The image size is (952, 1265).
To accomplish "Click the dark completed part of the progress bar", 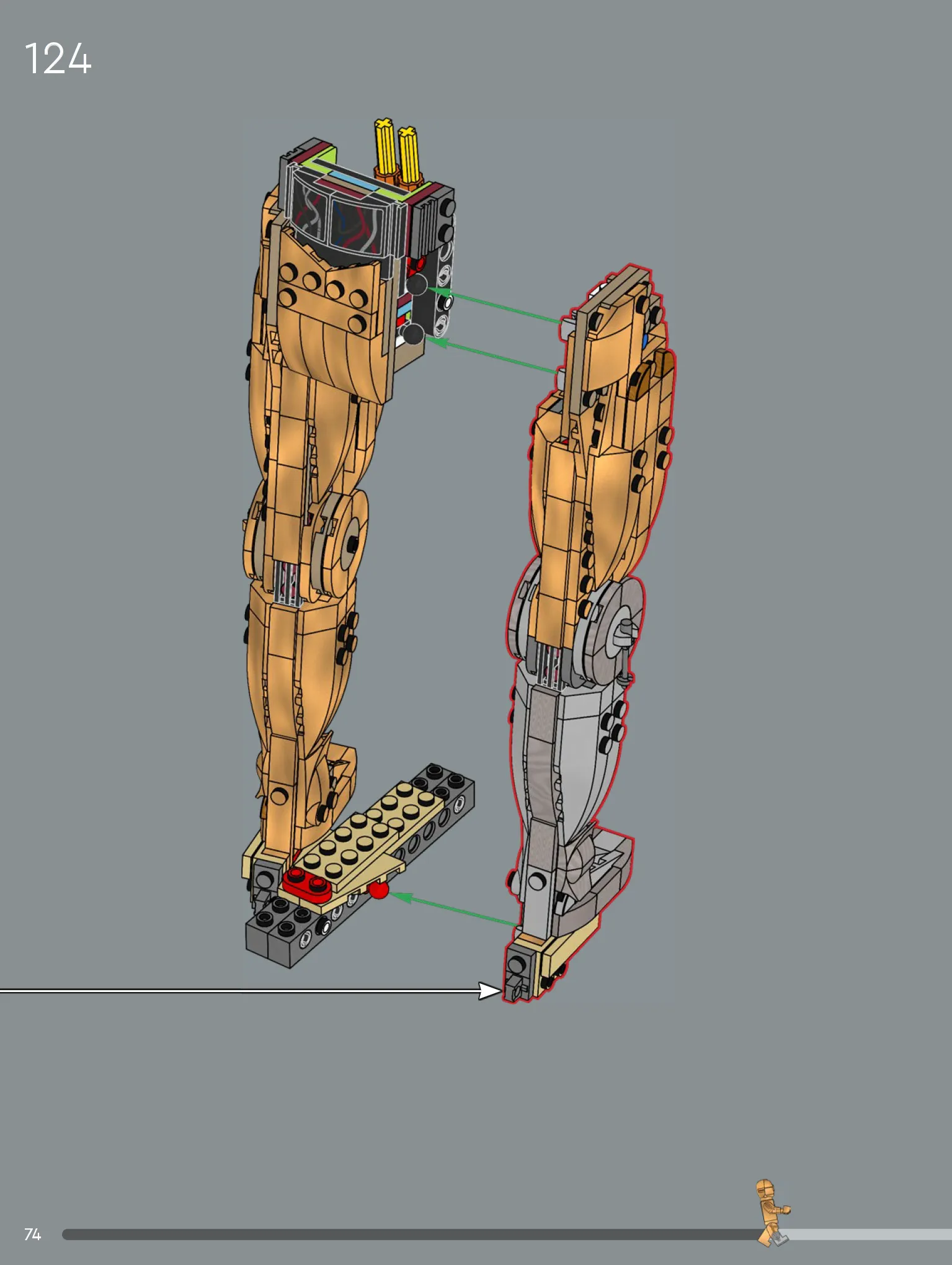I will pyautogui.click(x=412, y=1235).
